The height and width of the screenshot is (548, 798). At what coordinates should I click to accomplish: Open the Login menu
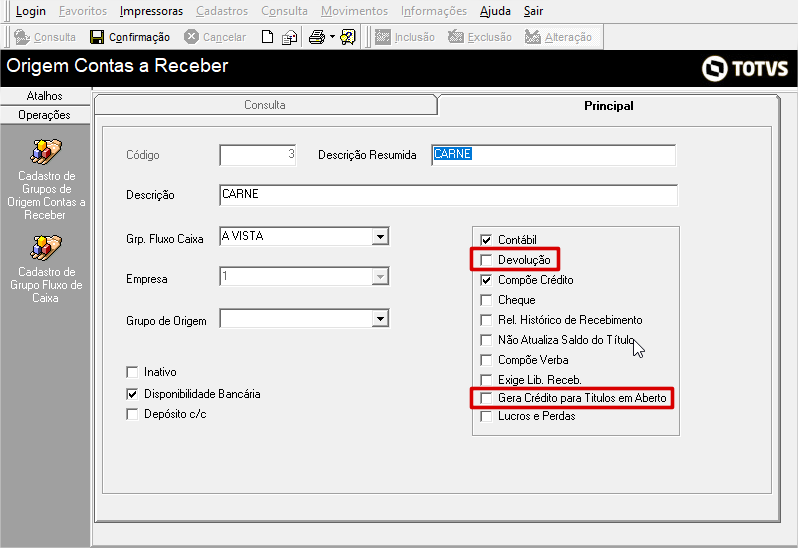(31, 11)
